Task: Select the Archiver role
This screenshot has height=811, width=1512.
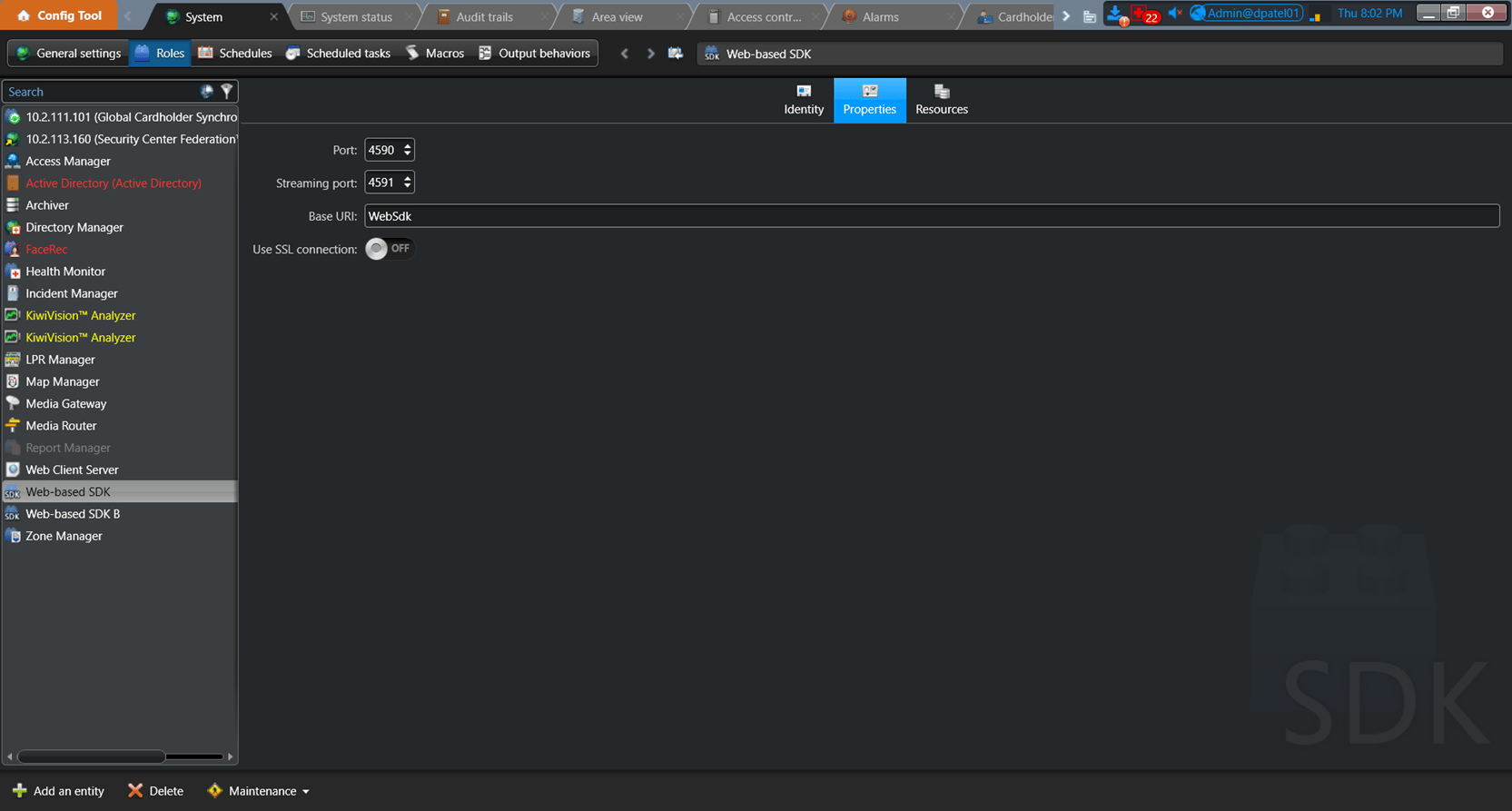Action: (x=120, y=205)
